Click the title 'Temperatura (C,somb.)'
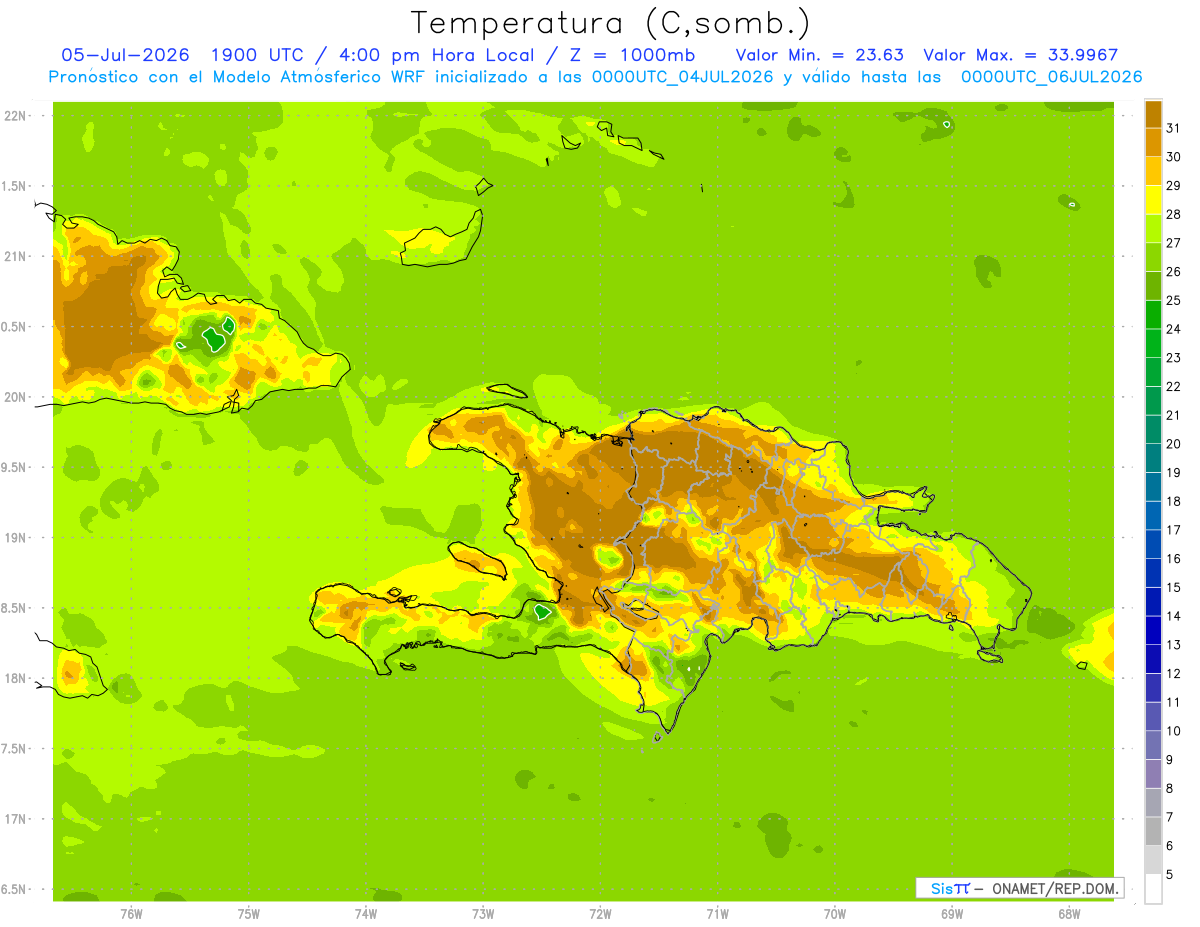 611,23
